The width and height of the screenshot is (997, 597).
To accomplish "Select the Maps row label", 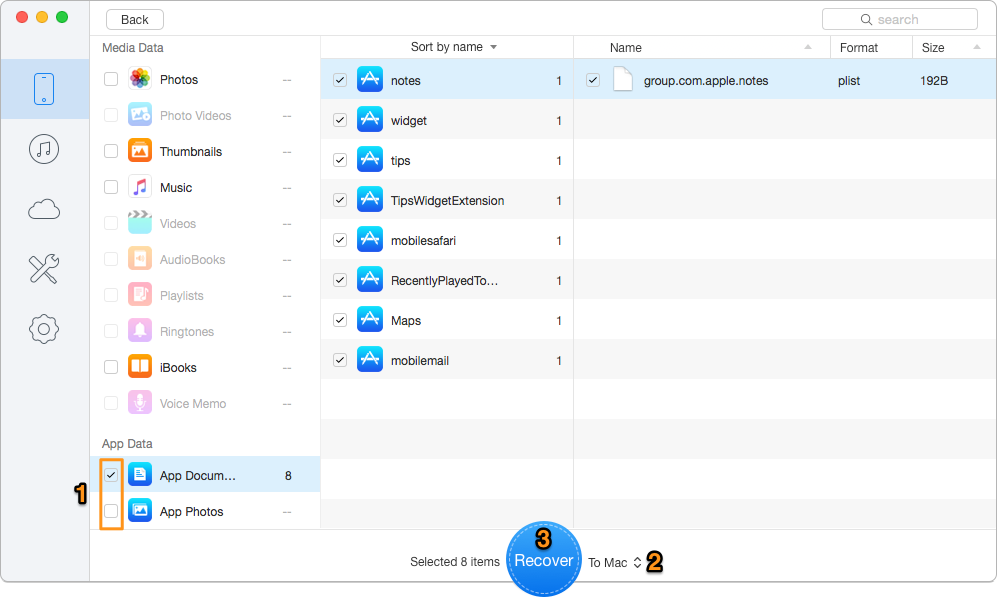I will click(x=406, y=321).
